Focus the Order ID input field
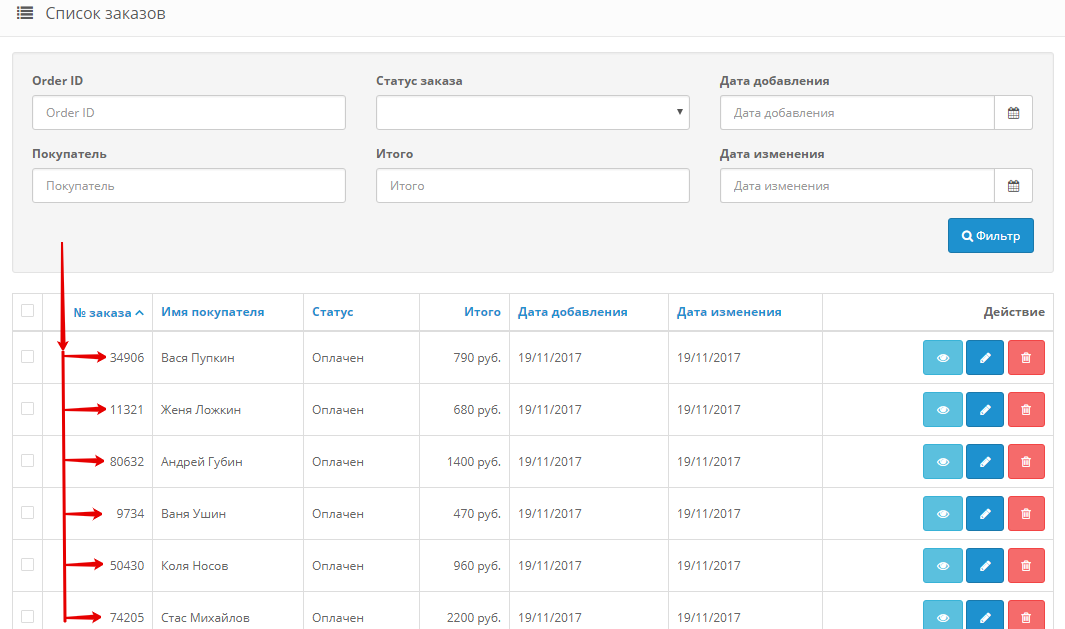 point(188,113)
